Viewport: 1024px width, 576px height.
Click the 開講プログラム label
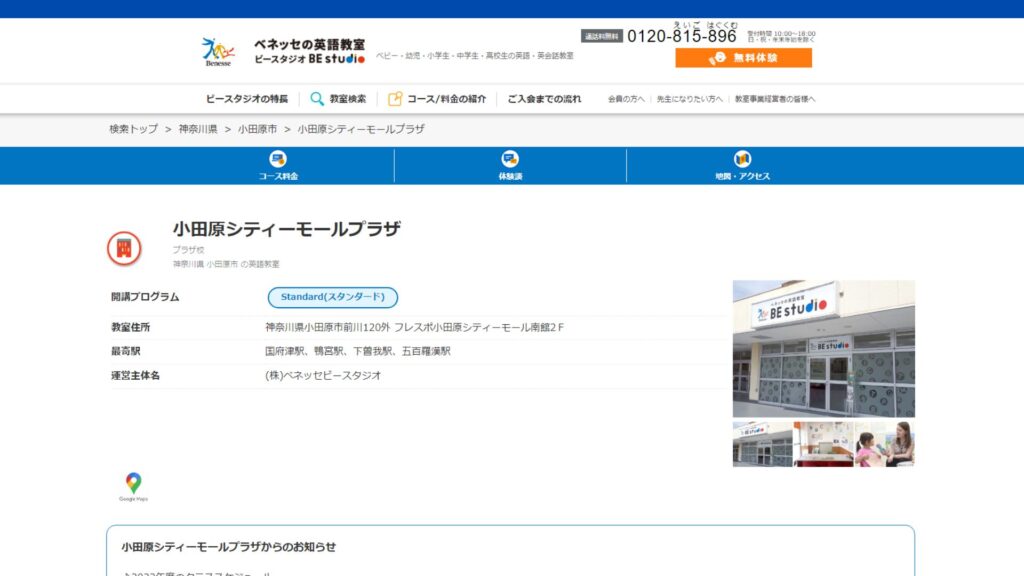coord(145,297)
